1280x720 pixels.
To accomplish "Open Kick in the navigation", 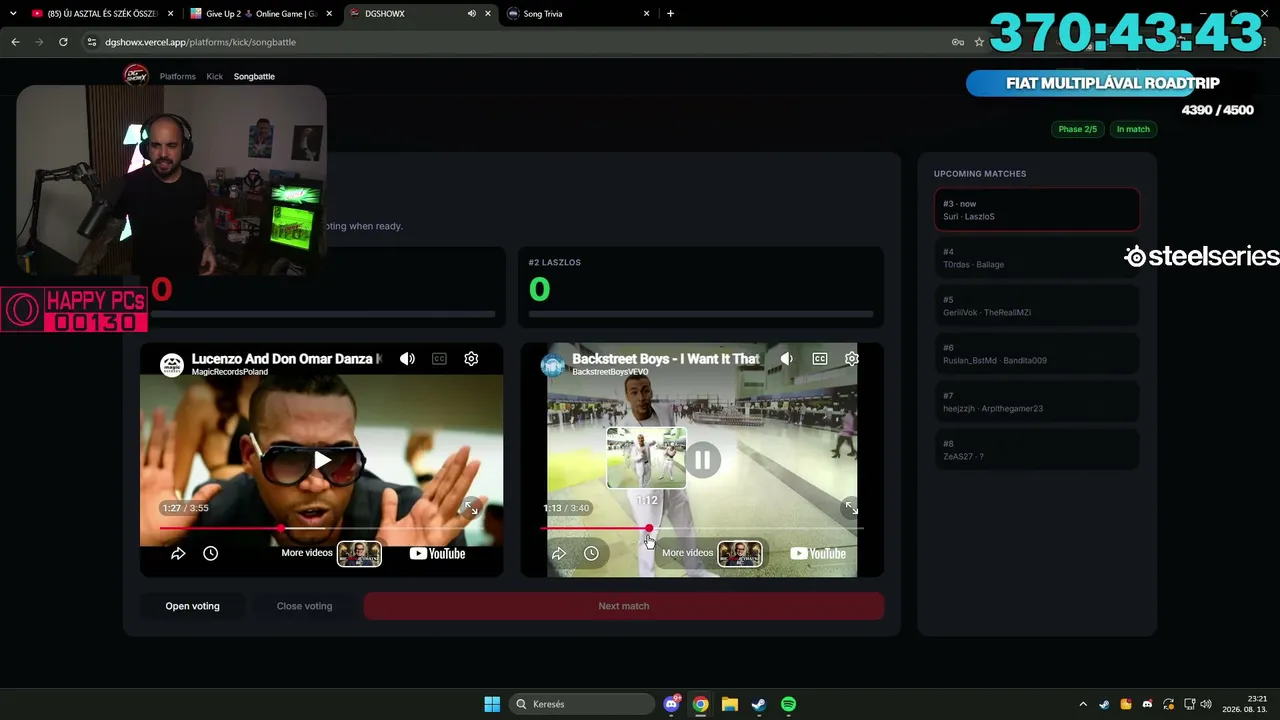I will point(215,76).
